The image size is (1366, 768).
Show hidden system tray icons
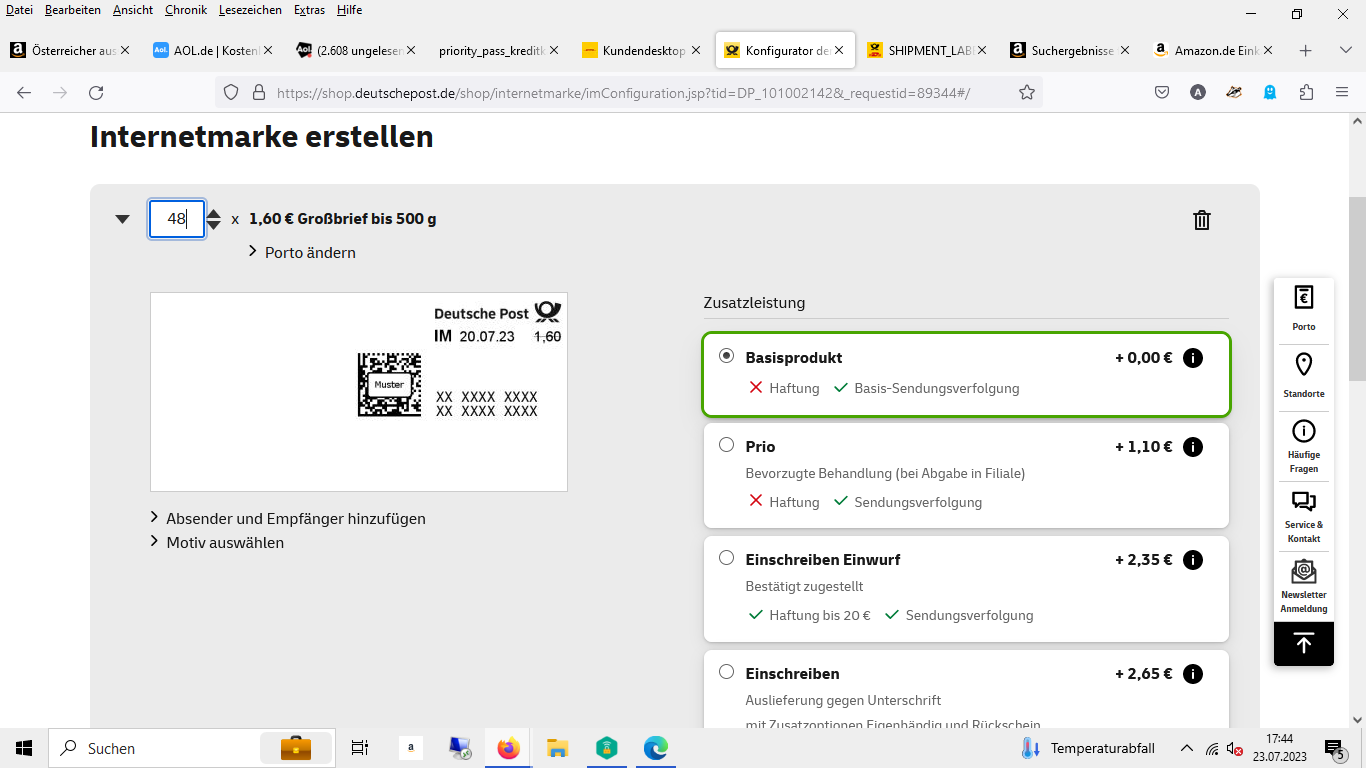point(1186,748)
